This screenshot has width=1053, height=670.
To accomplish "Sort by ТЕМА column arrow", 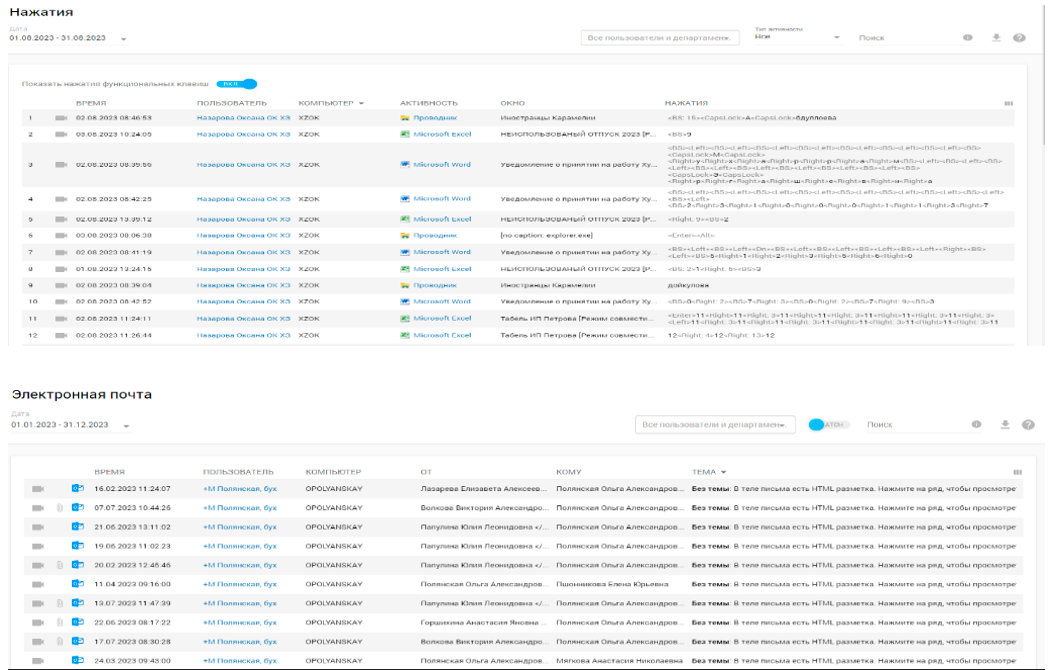I will click(723, 473).
